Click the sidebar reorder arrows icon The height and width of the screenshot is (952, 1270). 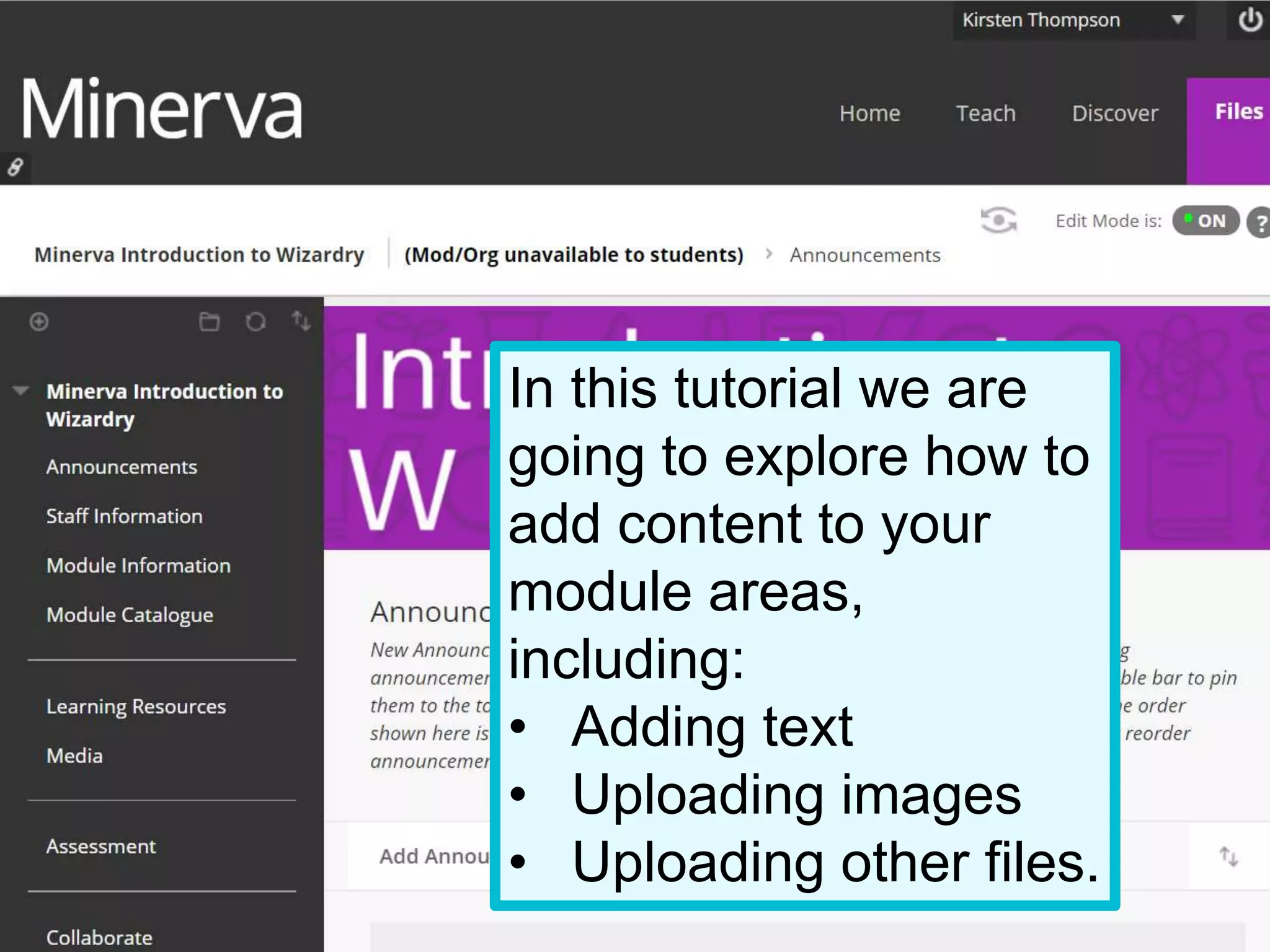click(x=301, y=321)
